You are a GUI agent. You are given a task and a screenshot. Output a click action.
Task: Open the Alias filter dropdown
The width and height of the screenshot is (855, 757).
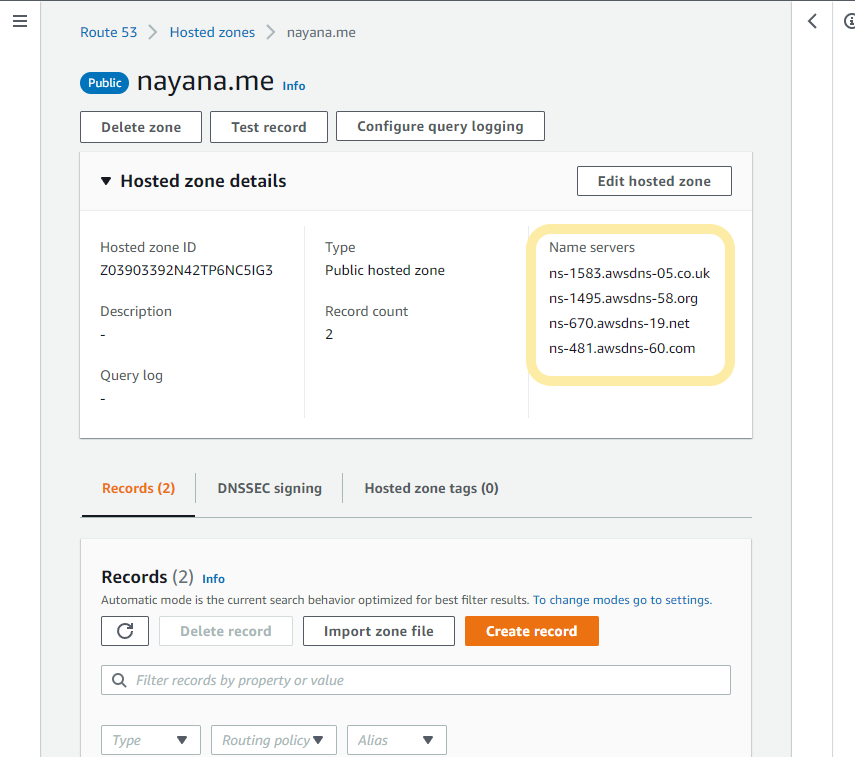click(x=397, y=740)
